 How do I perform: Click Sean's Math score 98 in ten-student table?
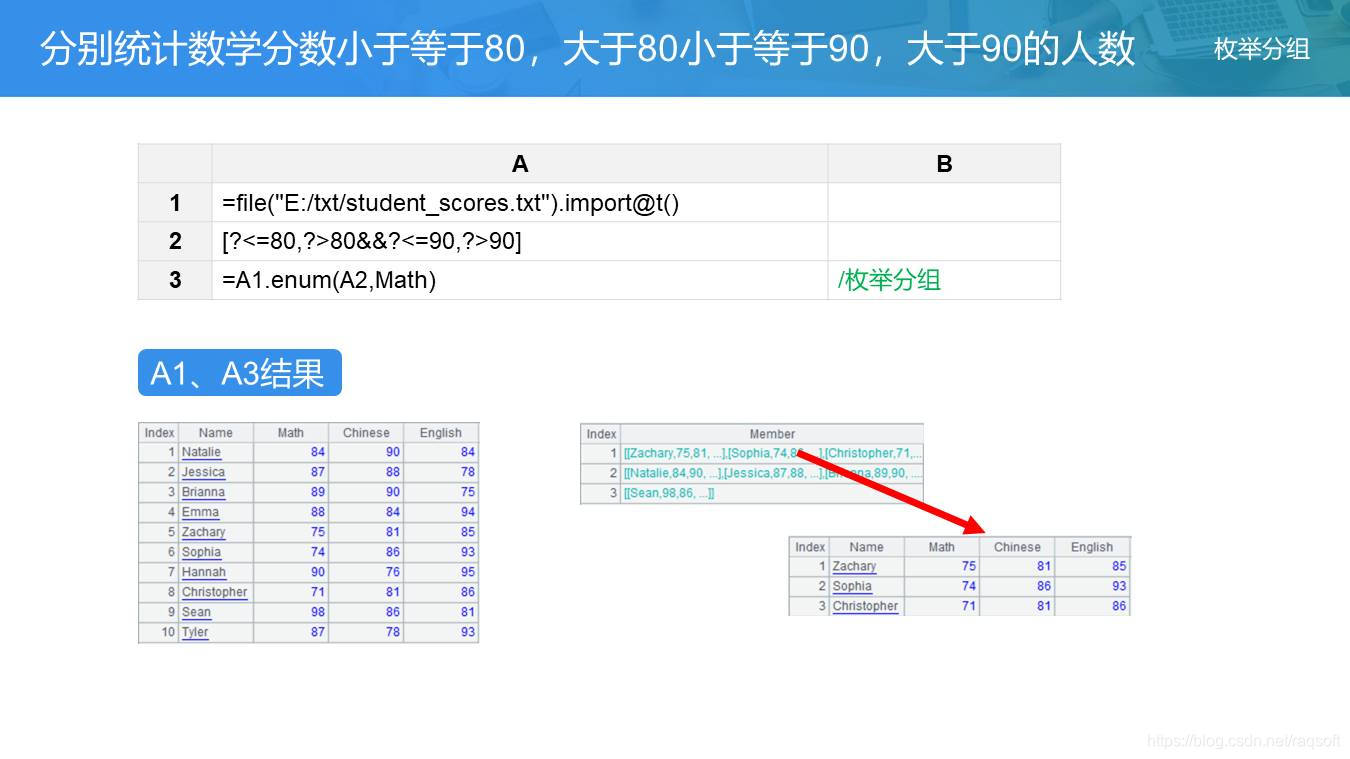318,612
